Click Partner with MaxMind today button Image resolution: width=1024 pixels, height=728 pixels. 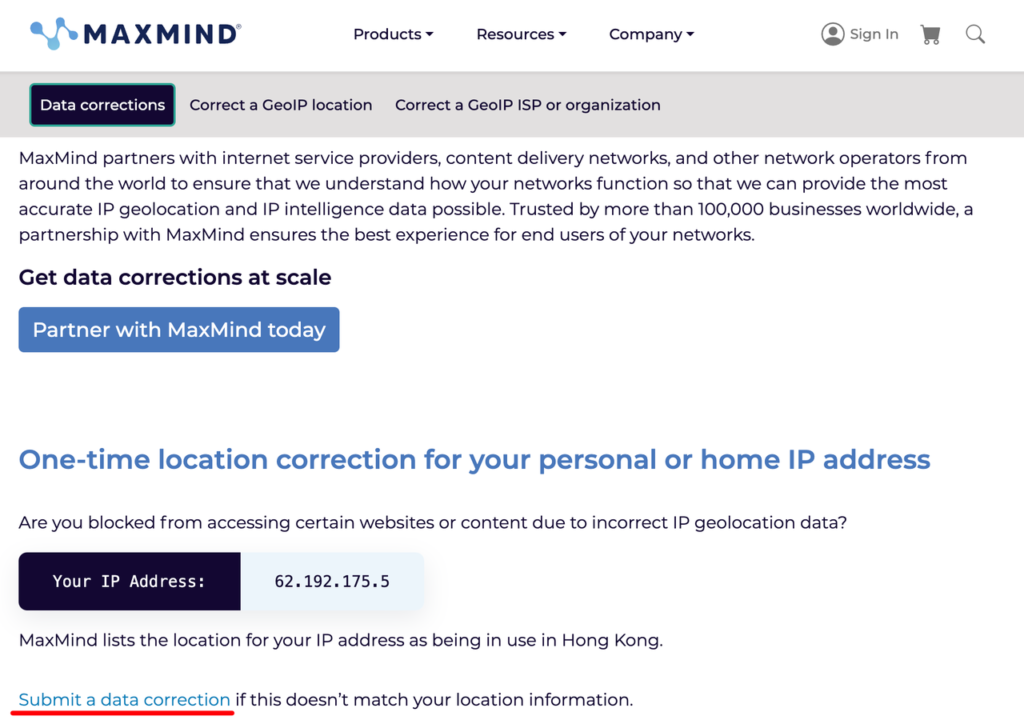(x=179, y=330)
